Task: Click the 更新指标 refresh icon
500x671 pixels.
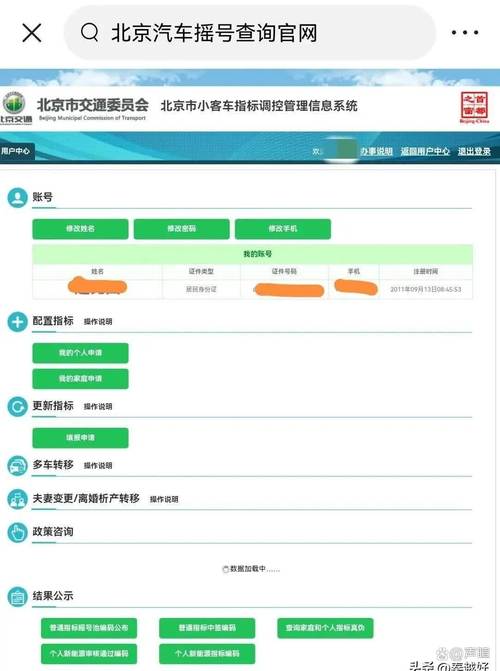Action: pyautogui.click(x=18, y=407)
